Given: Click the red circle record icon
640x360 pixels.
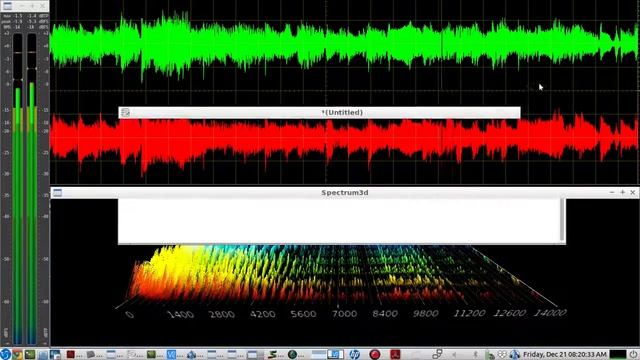Looking at the screenshot, I should point(375,354).
